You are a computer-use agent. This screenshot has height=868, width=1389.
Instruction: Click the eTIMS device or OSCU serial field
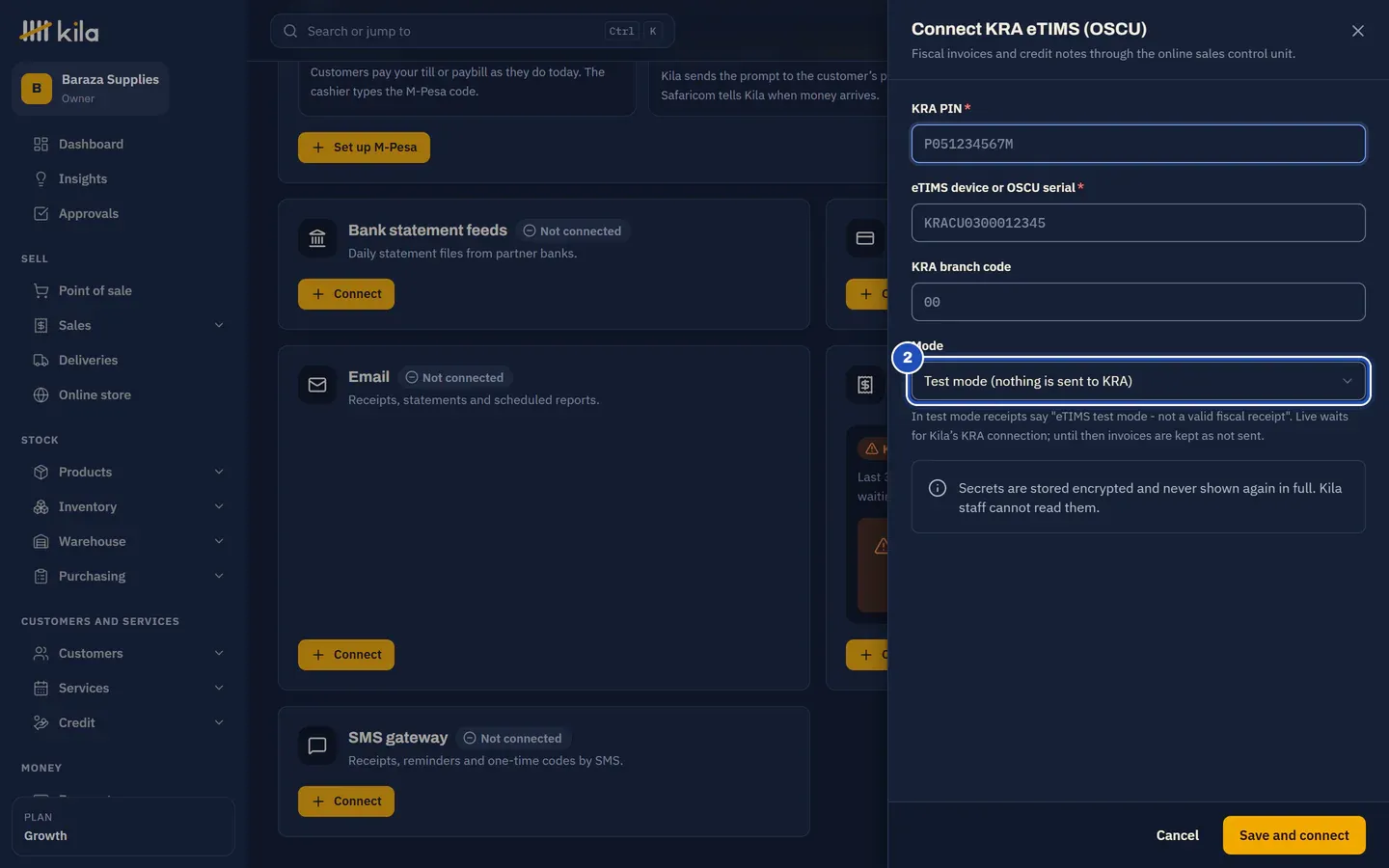point(1138,223)
